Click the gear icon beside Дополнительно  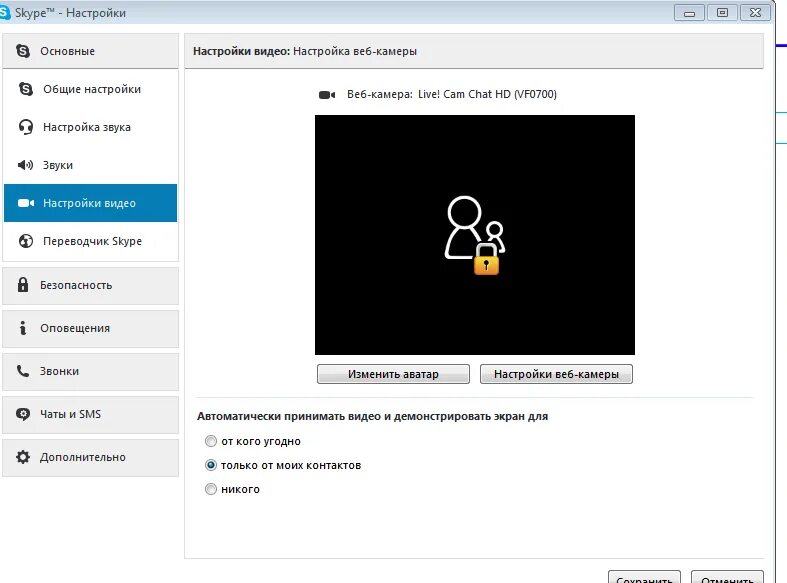tap(23, 457)
